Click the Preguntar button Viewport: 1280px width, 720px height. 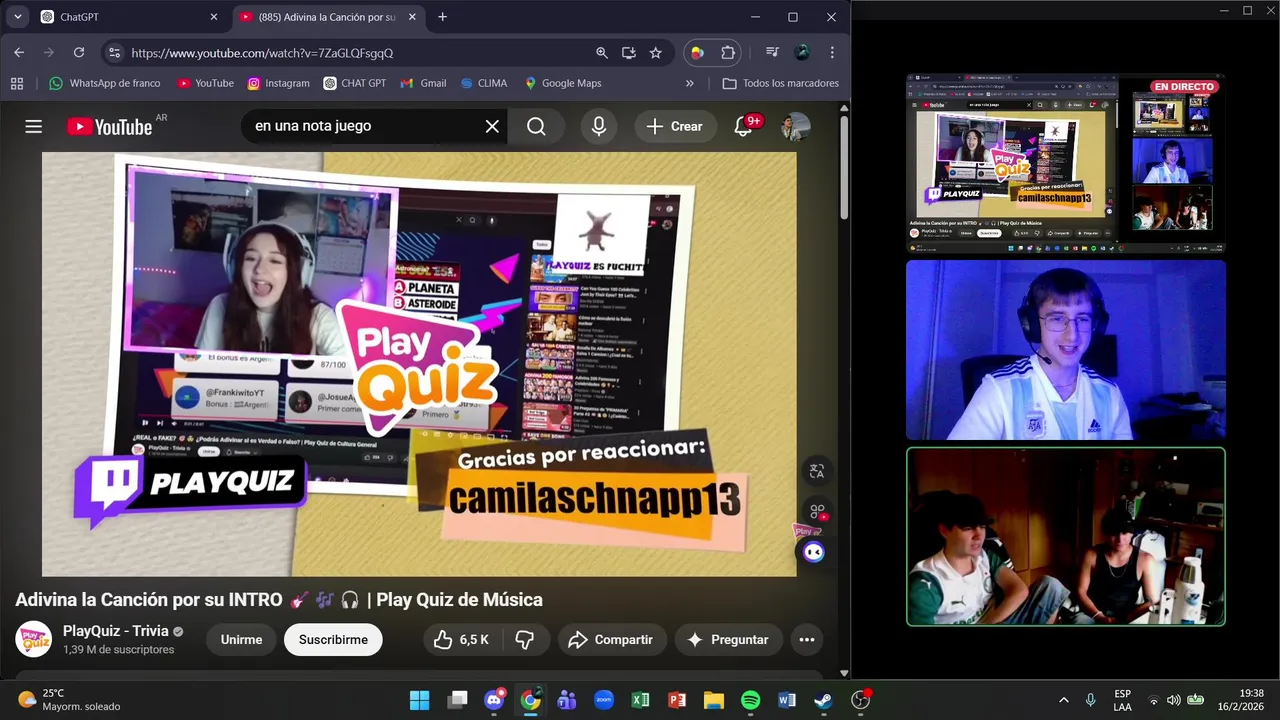[x=727, y=640]
